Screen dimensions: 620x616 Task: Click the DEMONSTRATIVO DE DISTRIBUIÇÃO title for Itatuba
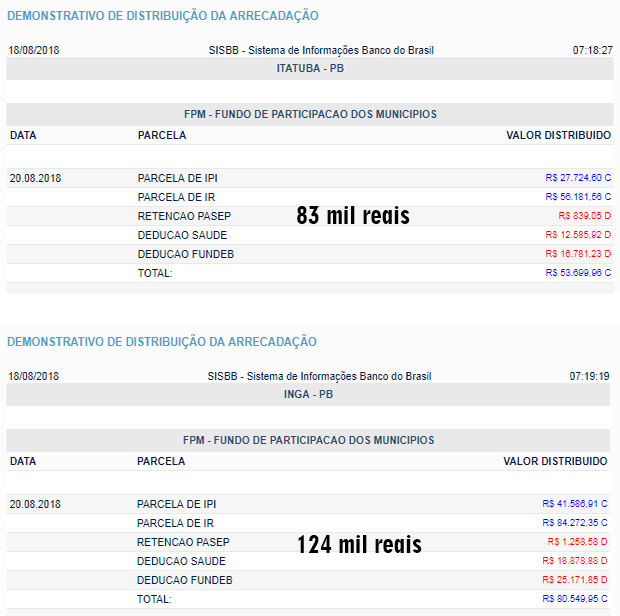click(163, 16)
